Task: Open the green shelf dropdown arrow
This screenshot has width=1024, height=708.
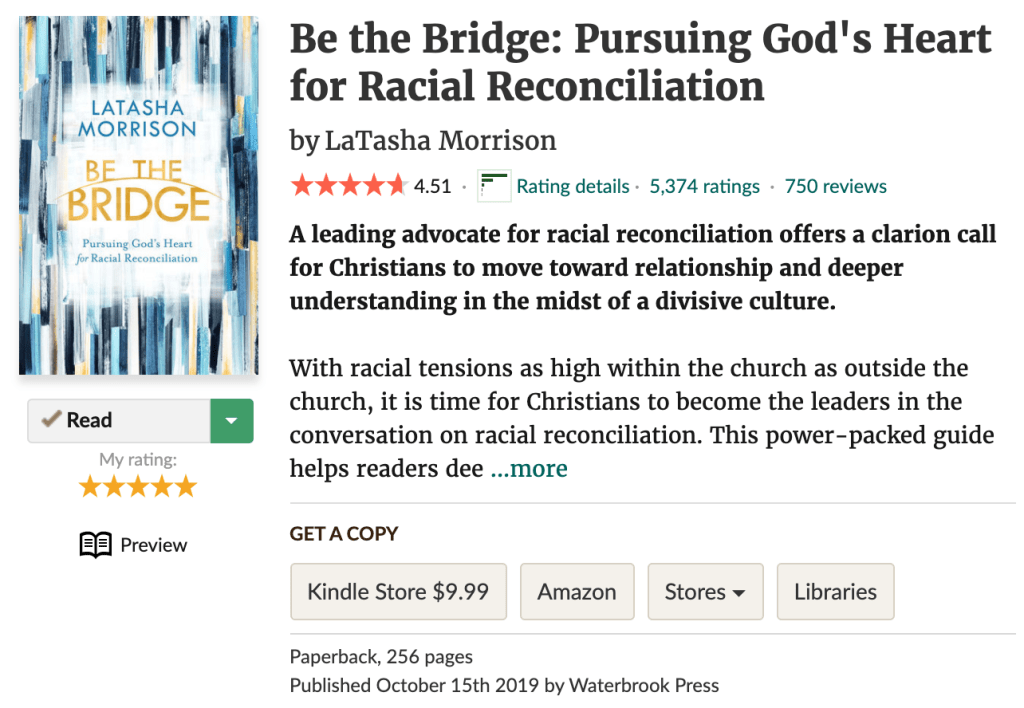Action: pos(232,420)
